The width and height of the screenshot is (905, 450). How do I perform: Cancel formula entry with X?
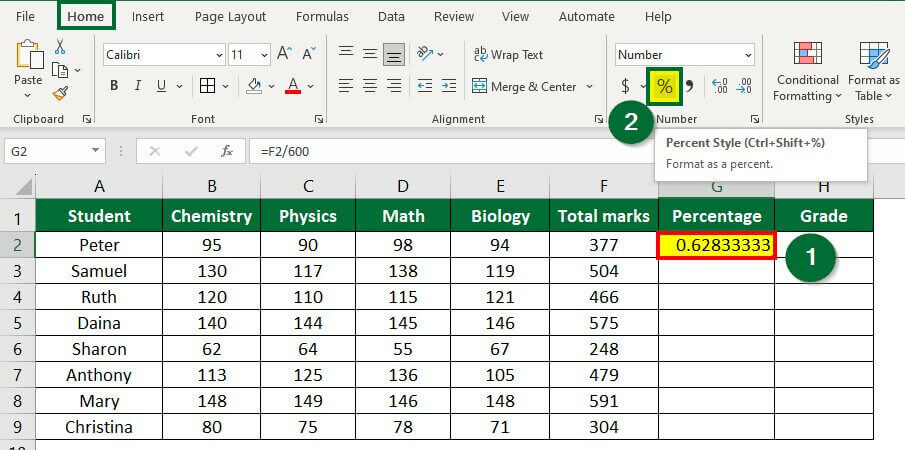(x=154, y=152)
